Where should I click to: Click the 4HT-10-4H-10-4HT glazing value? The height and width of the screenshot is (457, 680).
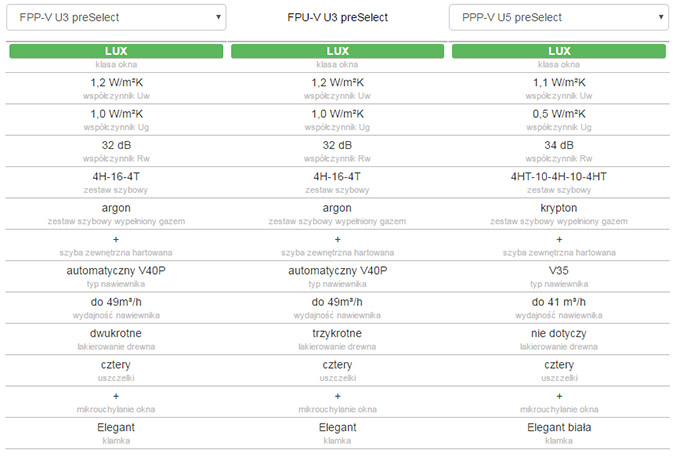558,176
